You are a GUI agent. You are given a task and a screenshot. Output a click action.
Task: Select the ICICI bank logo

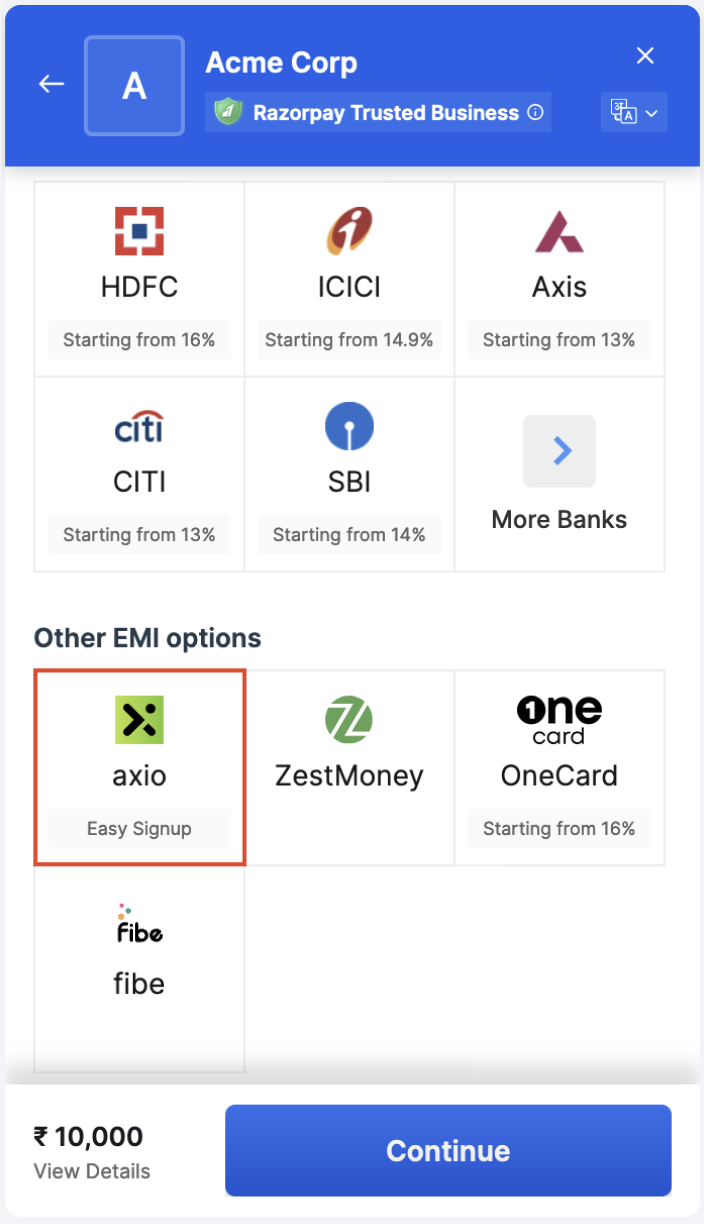[x=349, y=230]
